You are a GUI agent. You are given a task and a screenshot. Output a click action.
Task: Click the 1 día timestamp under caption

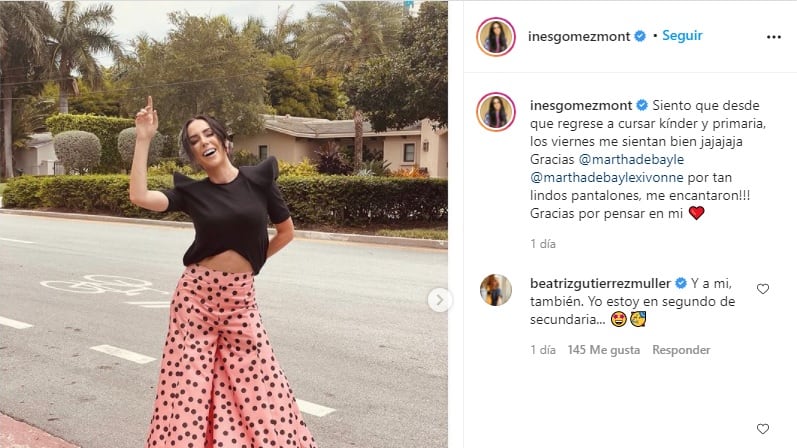click(543, 244)
